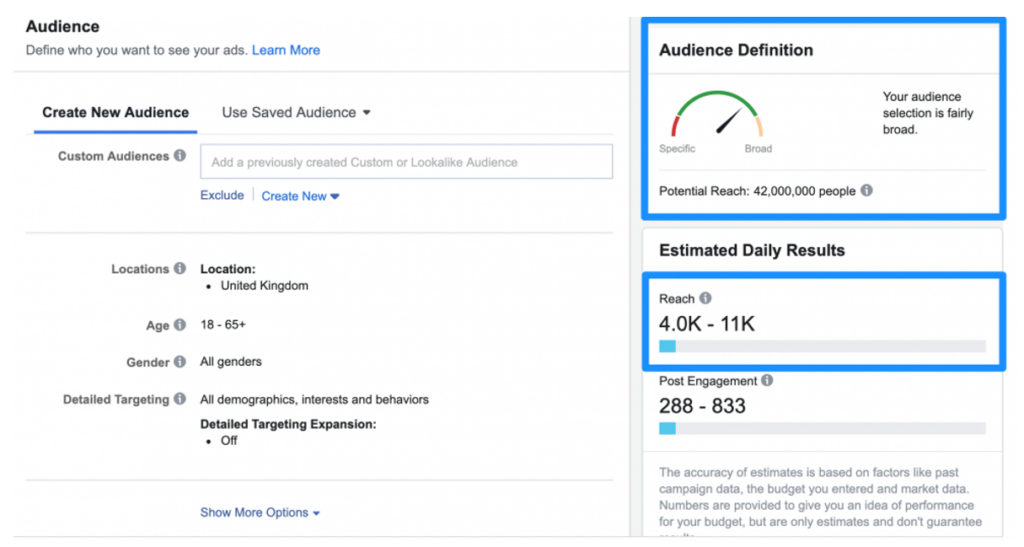Click the Custom or Lookalike Audience field
Viewport: 1024px width, 547px height.
[x=406, y=161]
